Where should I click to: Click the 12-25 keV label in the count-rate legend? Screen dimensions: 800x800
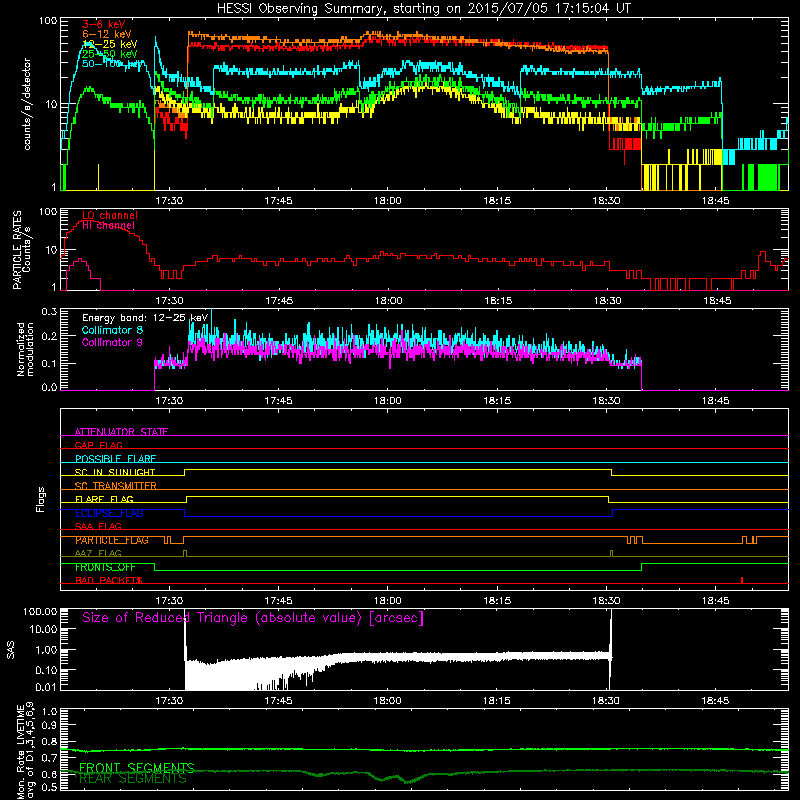pos(110,44)
